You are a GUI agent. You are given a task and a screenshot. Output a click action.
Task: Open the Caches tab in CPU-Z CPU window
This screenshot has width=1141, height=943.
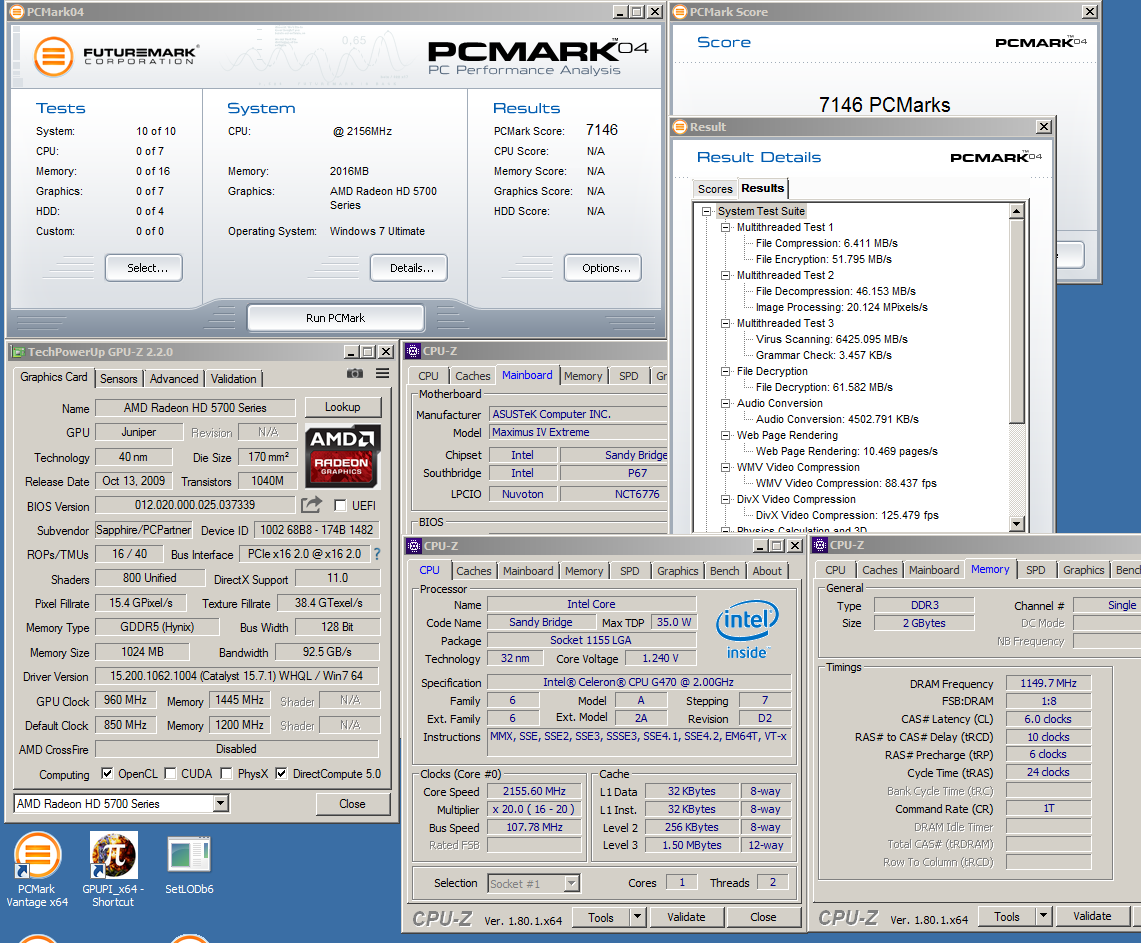pyautogui.click(x=474, y=571)
